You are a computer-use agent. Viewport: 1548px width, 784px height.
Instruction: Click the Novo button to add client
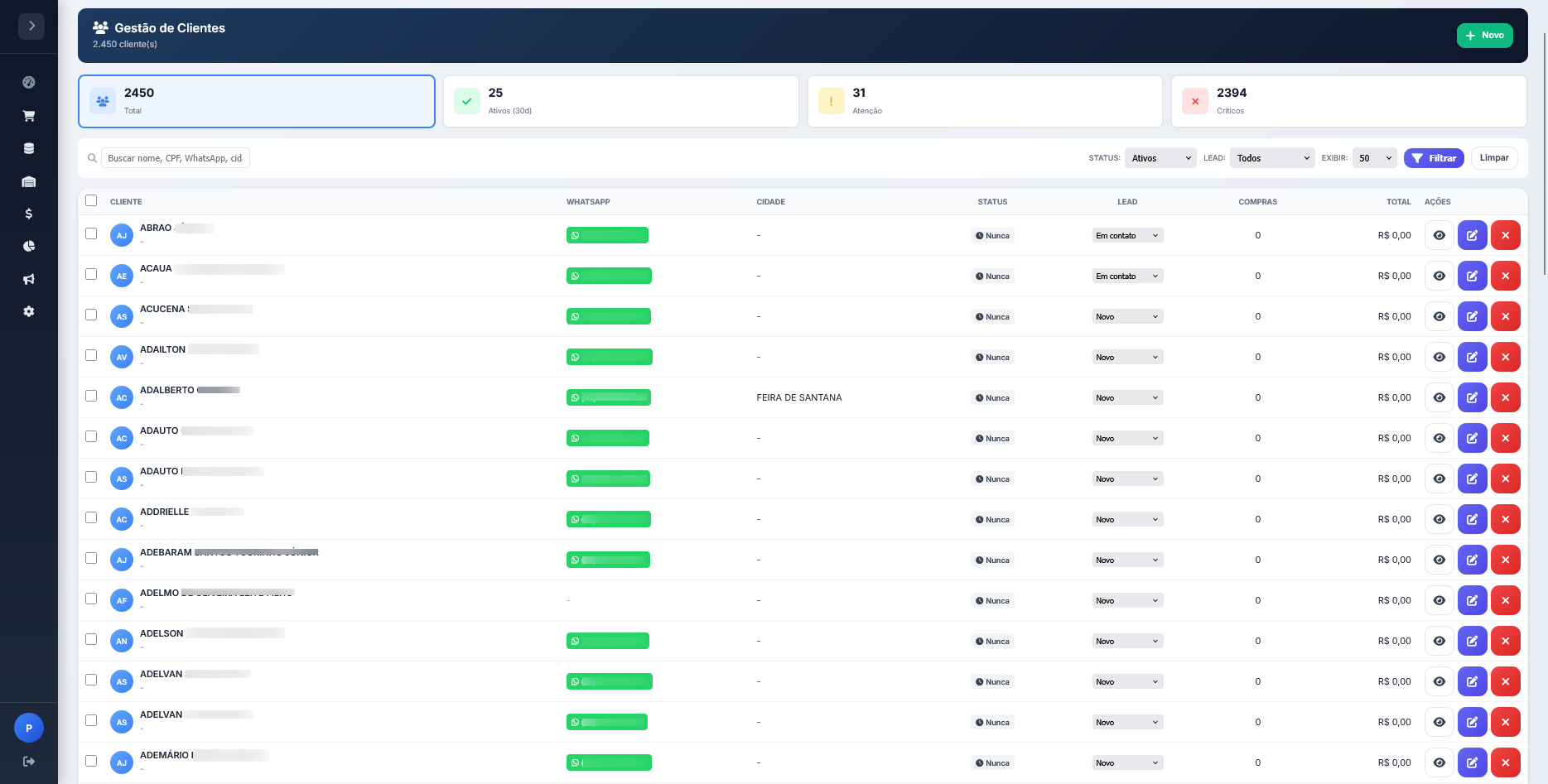[x=1484, y=36]
